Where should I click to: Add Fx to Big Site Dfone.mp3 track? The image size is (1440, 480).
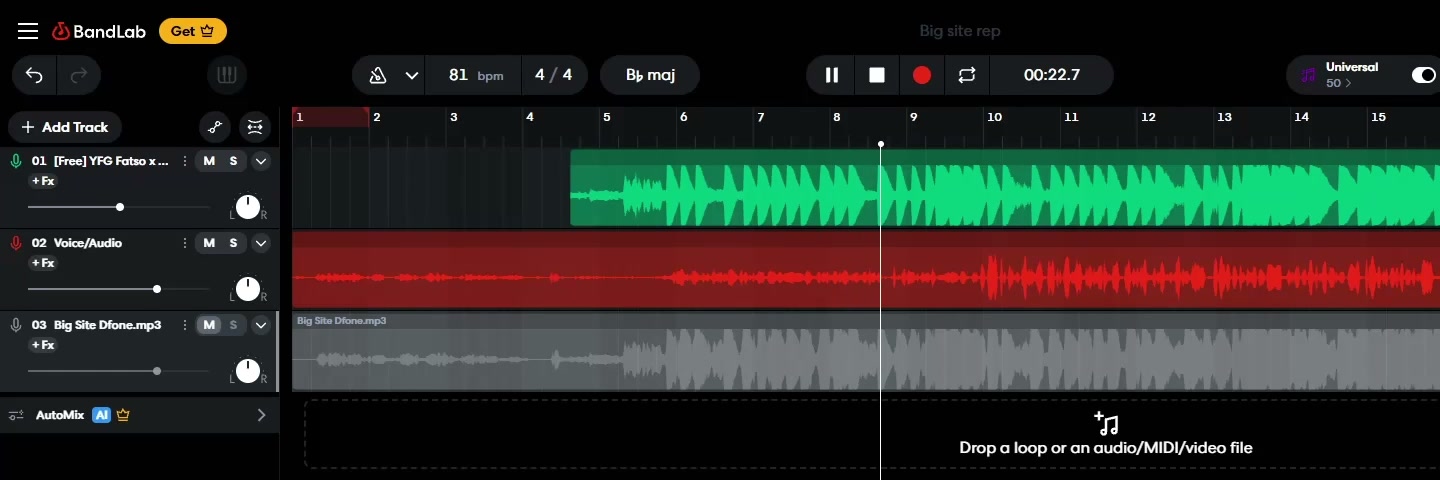(43, 345)
